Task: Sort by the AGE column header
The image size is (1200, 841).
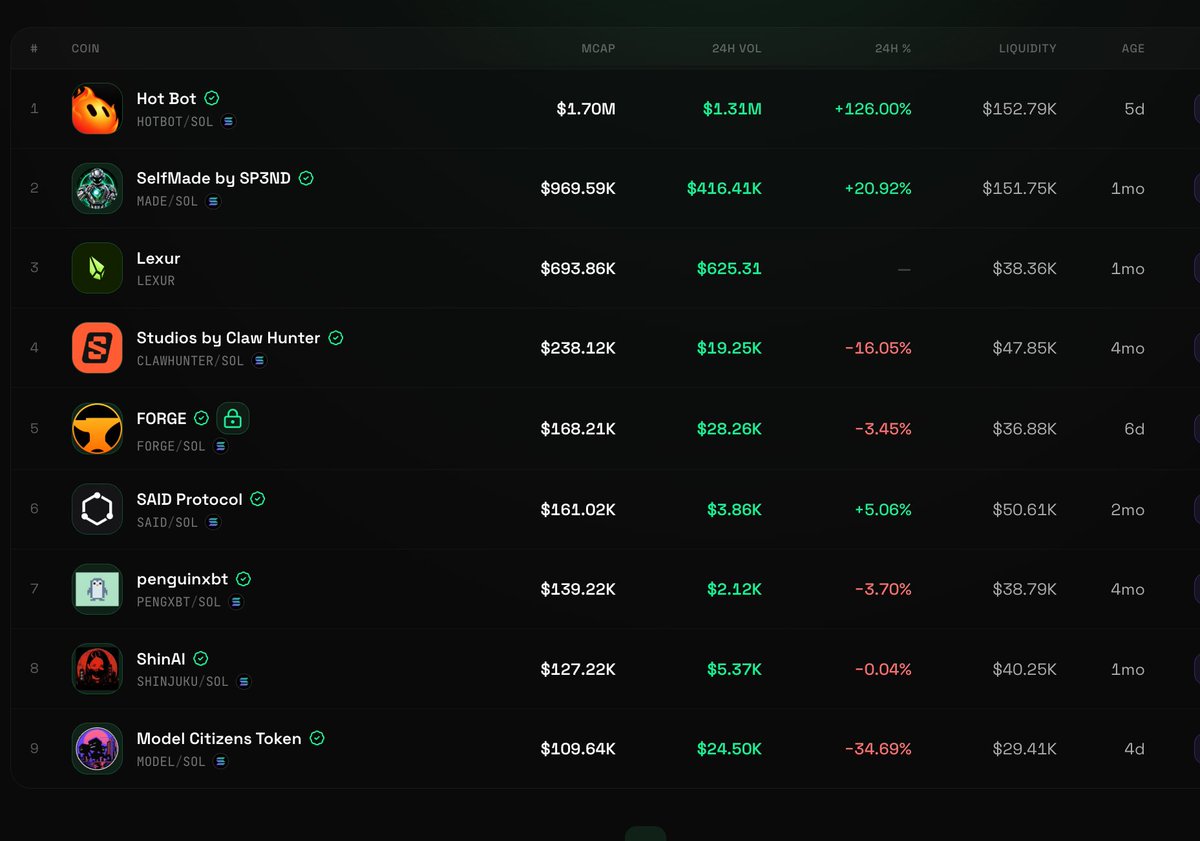Action: (x=1132, y=48)
